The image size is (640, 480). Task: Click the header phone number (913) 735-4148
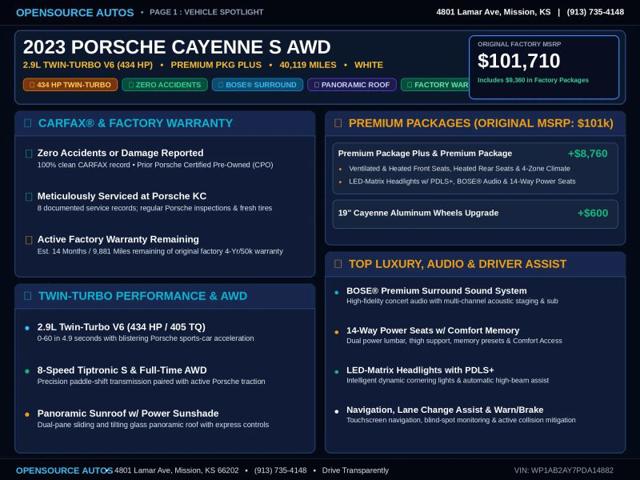(595, 12)
